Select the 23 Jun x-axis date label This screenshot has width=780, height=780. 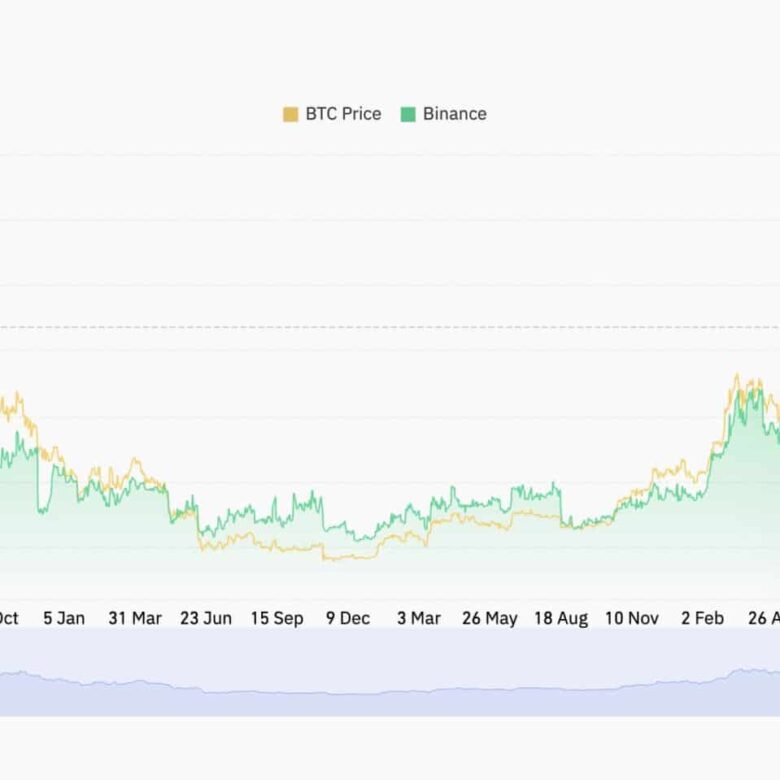tap(205, 618)
